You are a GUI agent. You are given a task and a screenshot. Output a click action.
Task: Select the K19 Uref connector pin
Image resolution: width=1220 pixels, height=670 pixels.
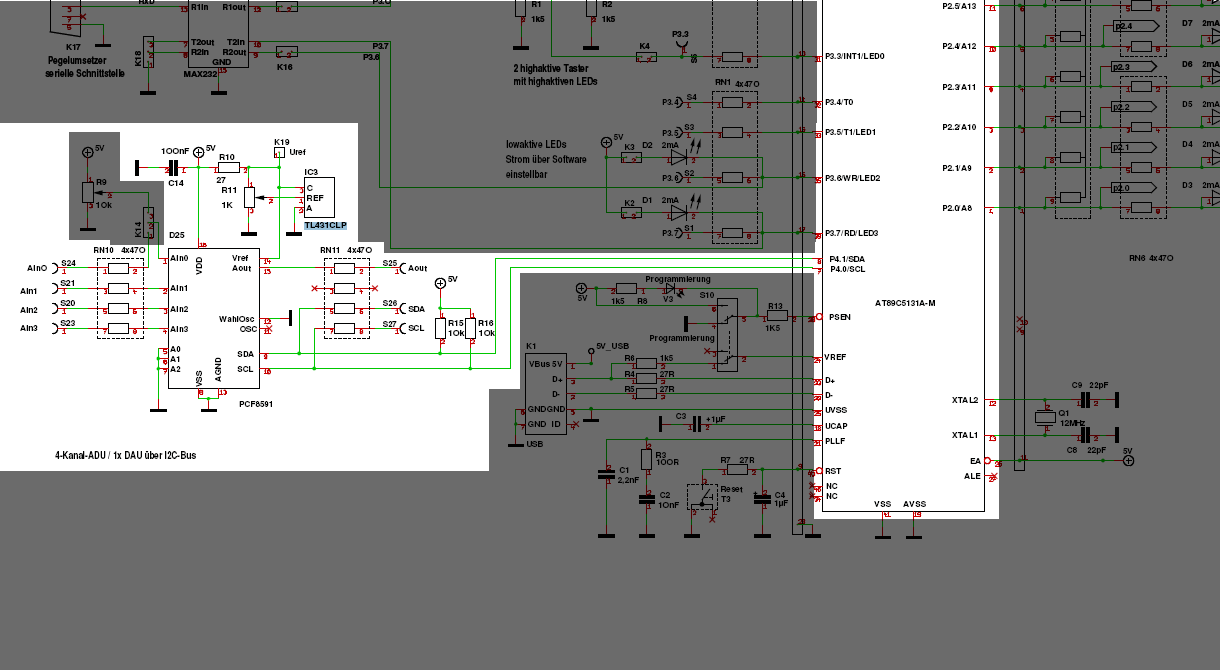(x=279, y=153)
